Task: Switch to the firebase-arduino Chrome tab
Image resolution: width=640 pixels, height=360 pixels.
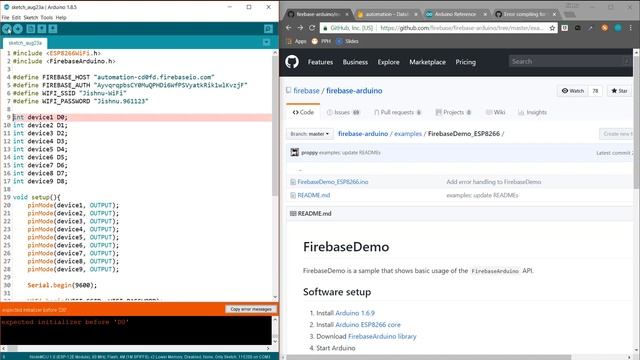Action: tap(318, 14)
